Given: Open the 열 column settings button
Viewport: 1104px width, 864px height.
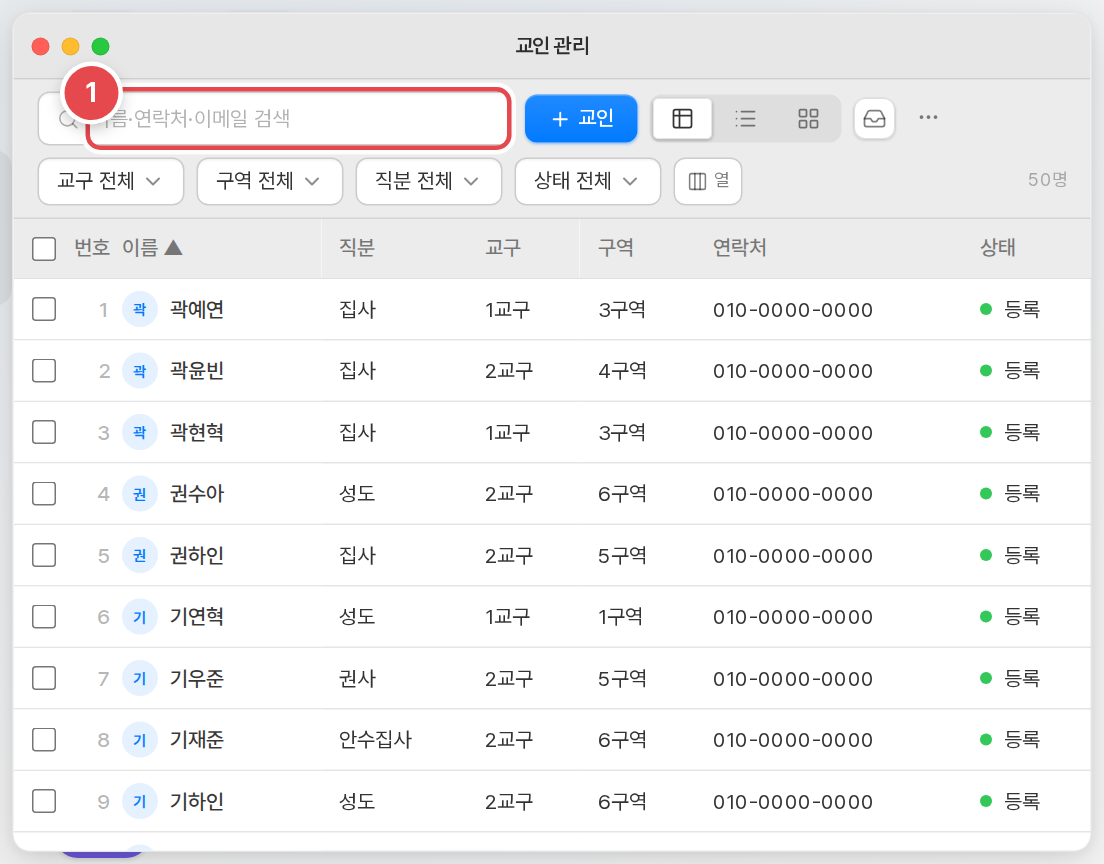Looking at the screenshot, I should (708, 182).
